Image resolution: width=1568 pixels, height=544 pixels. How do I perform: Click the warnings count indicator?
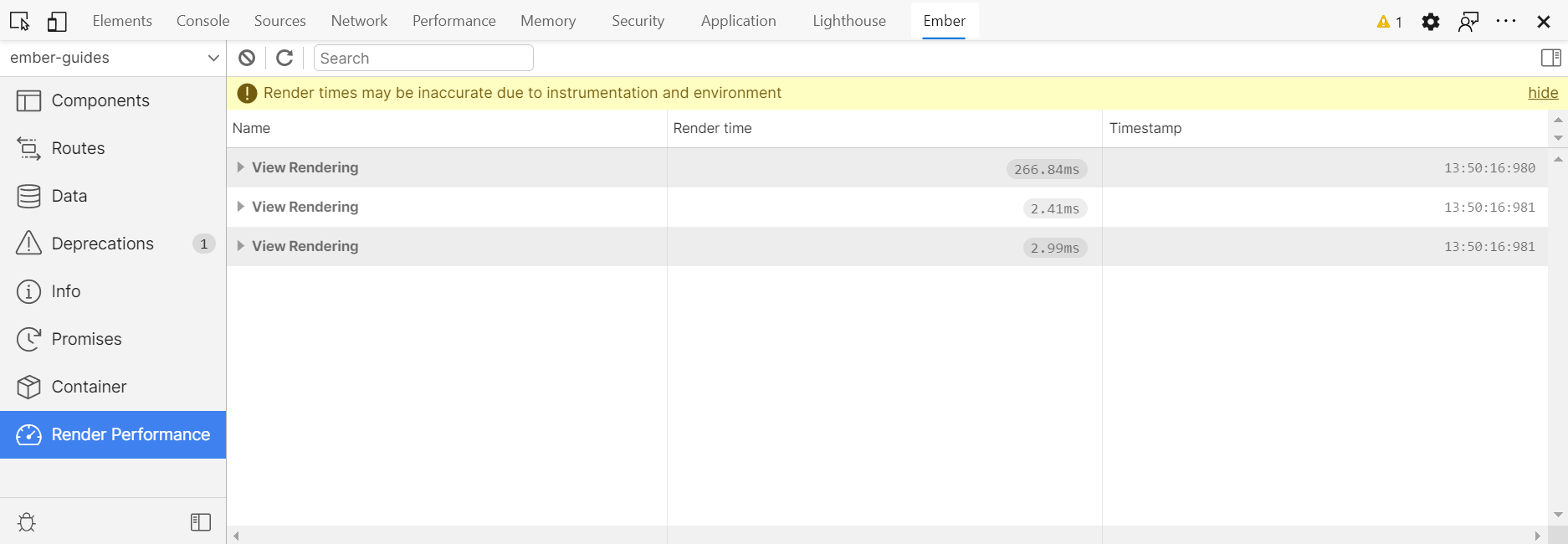coord(1390,22)
